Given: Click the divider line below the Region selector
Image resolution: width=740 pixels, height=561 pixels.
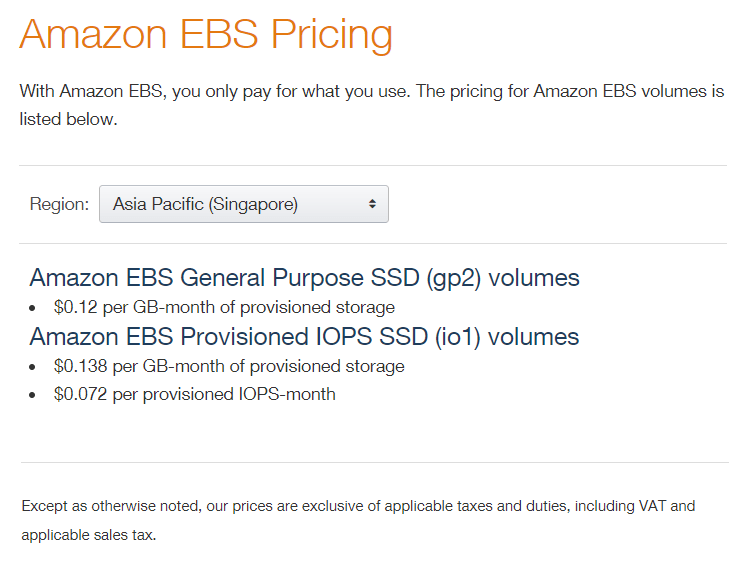Looking at the screenshot, I should click(372, 243).
